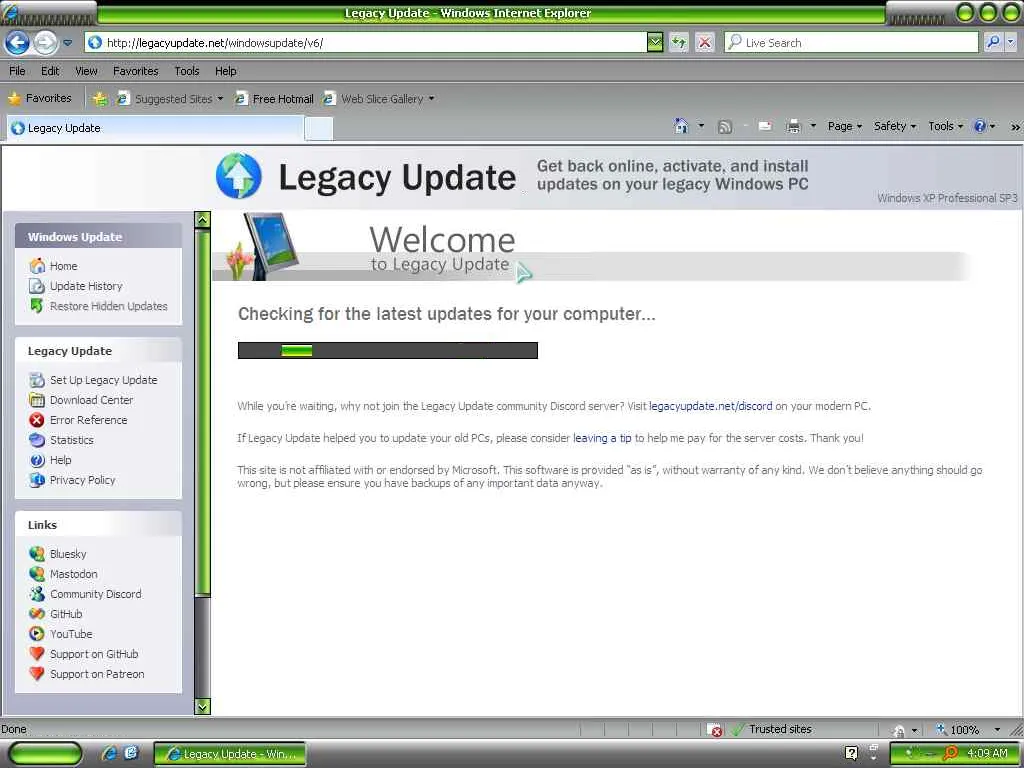Open the search provider dropdown arrow

point(1011,42)
